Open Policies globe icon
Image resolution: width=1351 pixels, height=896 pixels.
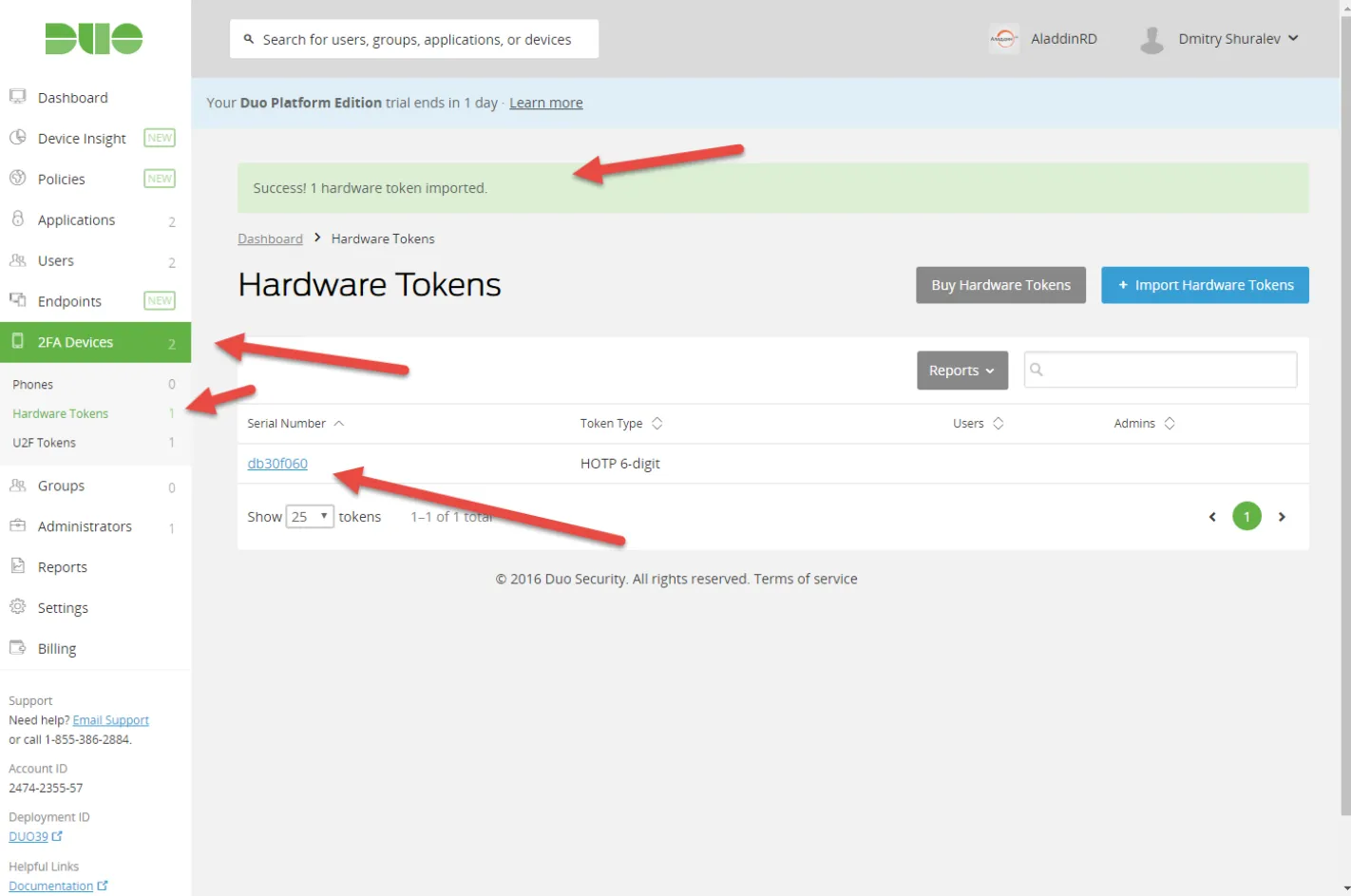17,179
